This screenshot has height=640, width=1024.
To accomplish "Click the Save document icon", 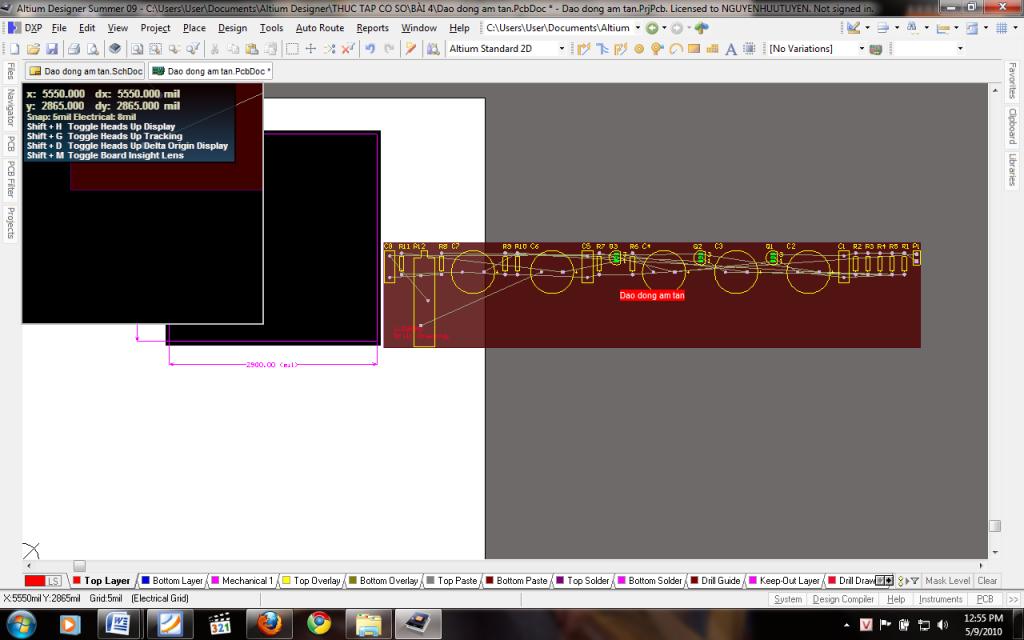I will (x=52, y=48).
